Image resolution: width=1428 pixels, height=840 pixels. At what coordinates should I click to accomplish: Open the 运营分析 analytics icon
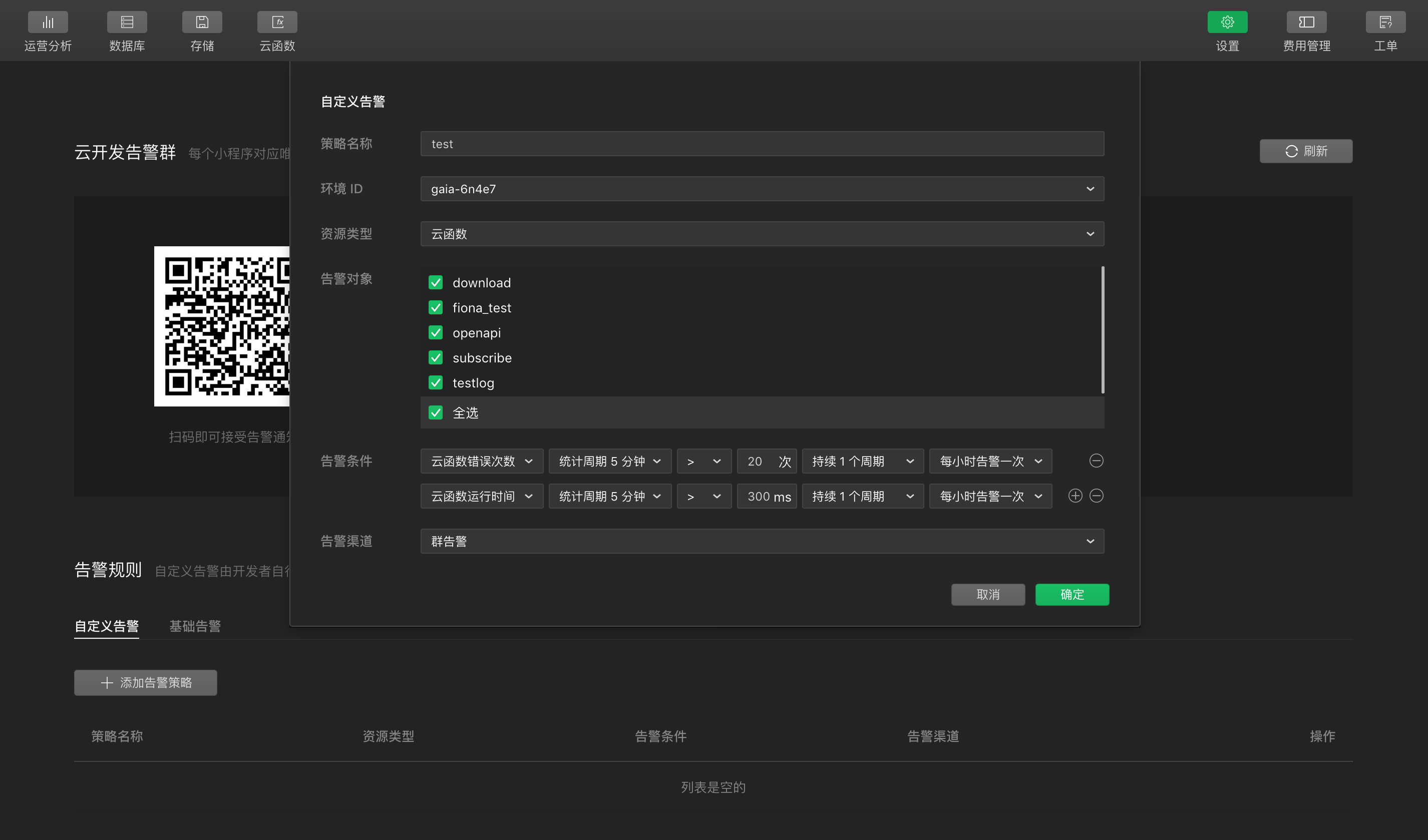tap(48, 23)
